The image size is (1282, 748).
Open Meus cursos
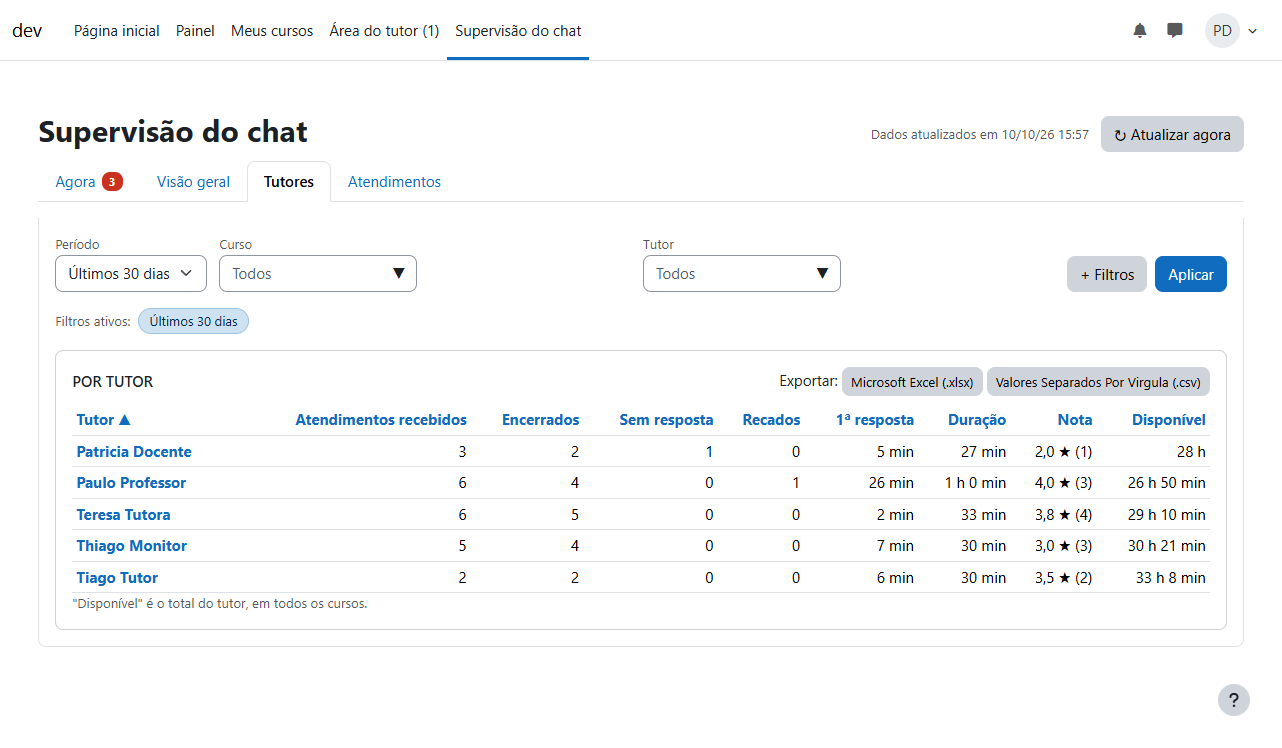pos(272,31)
